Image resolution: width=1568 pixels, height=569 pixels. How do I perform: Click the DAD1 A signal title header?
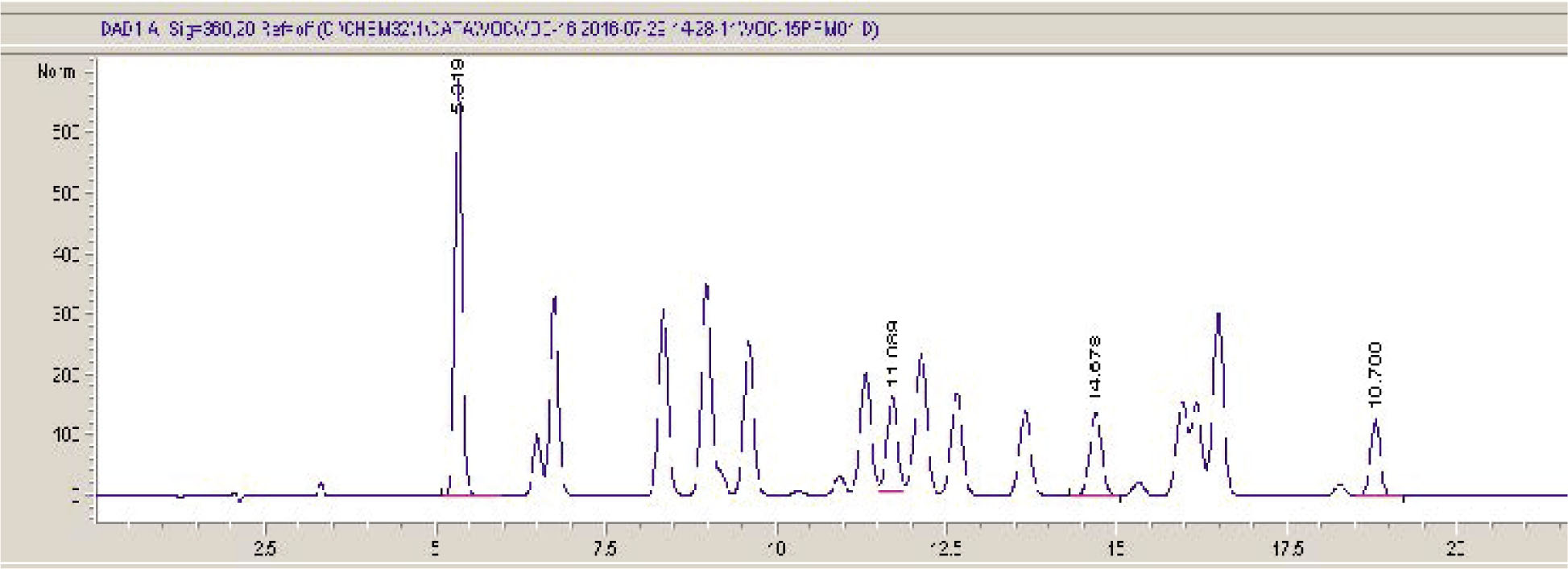click(x=489, y=30)
